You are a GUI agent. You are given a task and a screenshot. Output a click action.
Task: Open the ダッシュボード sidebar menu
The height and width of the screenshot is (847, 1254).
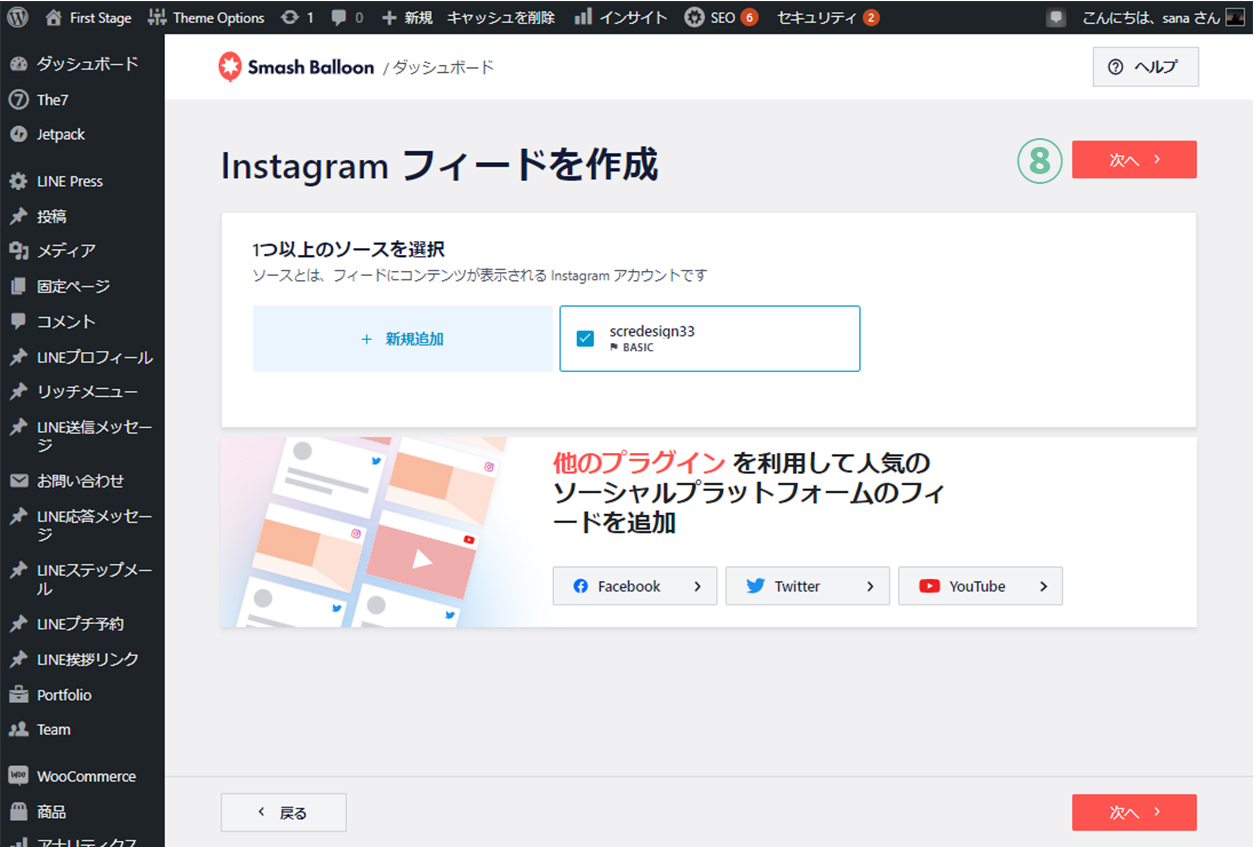click(x=87, y=64)
